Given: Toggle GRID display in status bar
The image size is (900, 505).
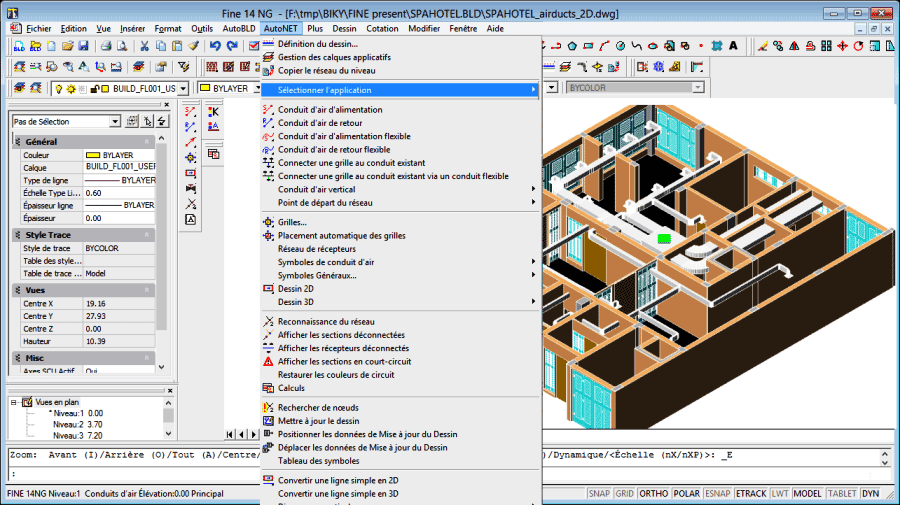Looking at the screenshot, I should (x=624, y=494).
